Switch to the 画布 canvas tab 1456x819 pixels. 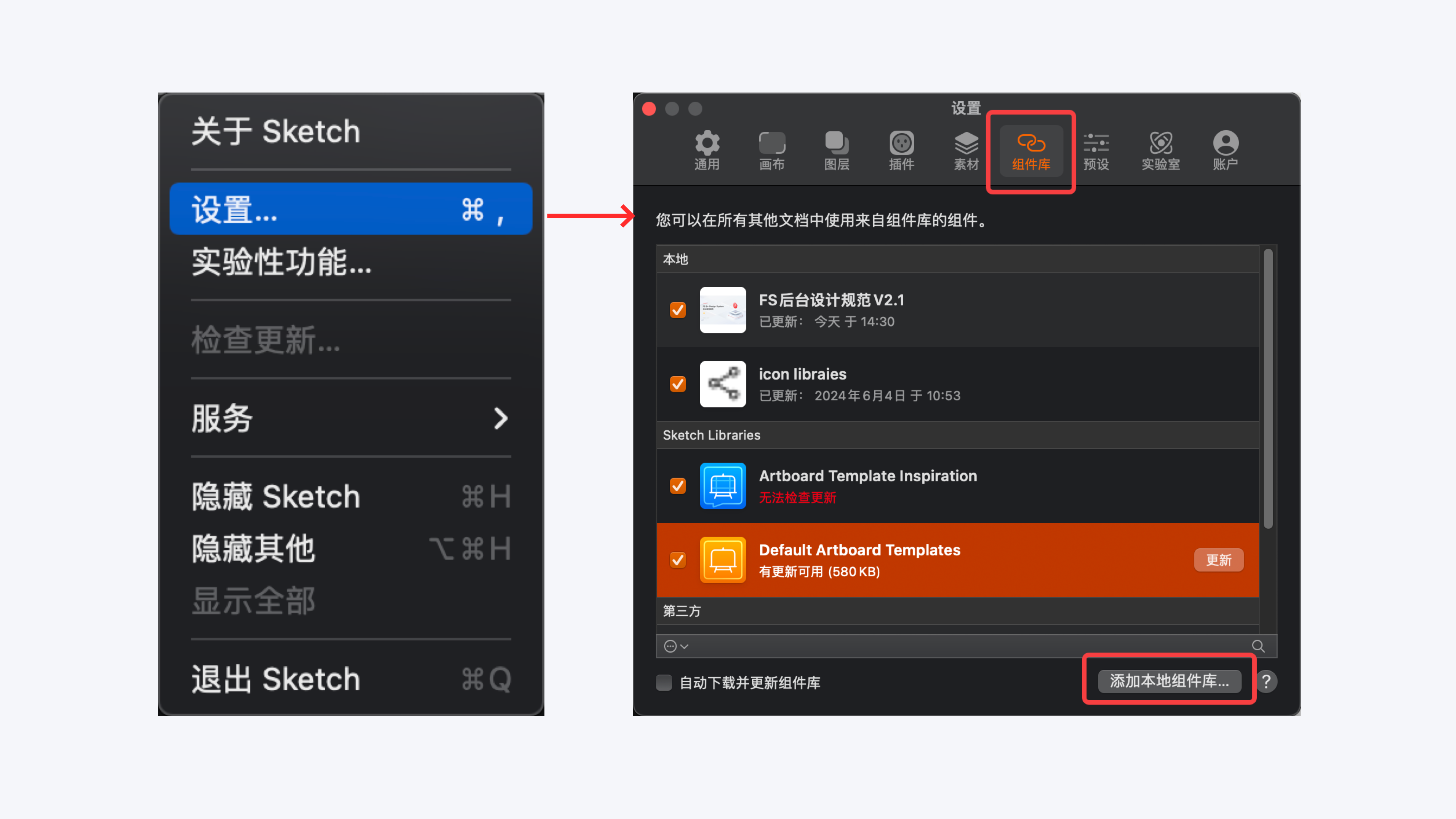click(771, 150)
